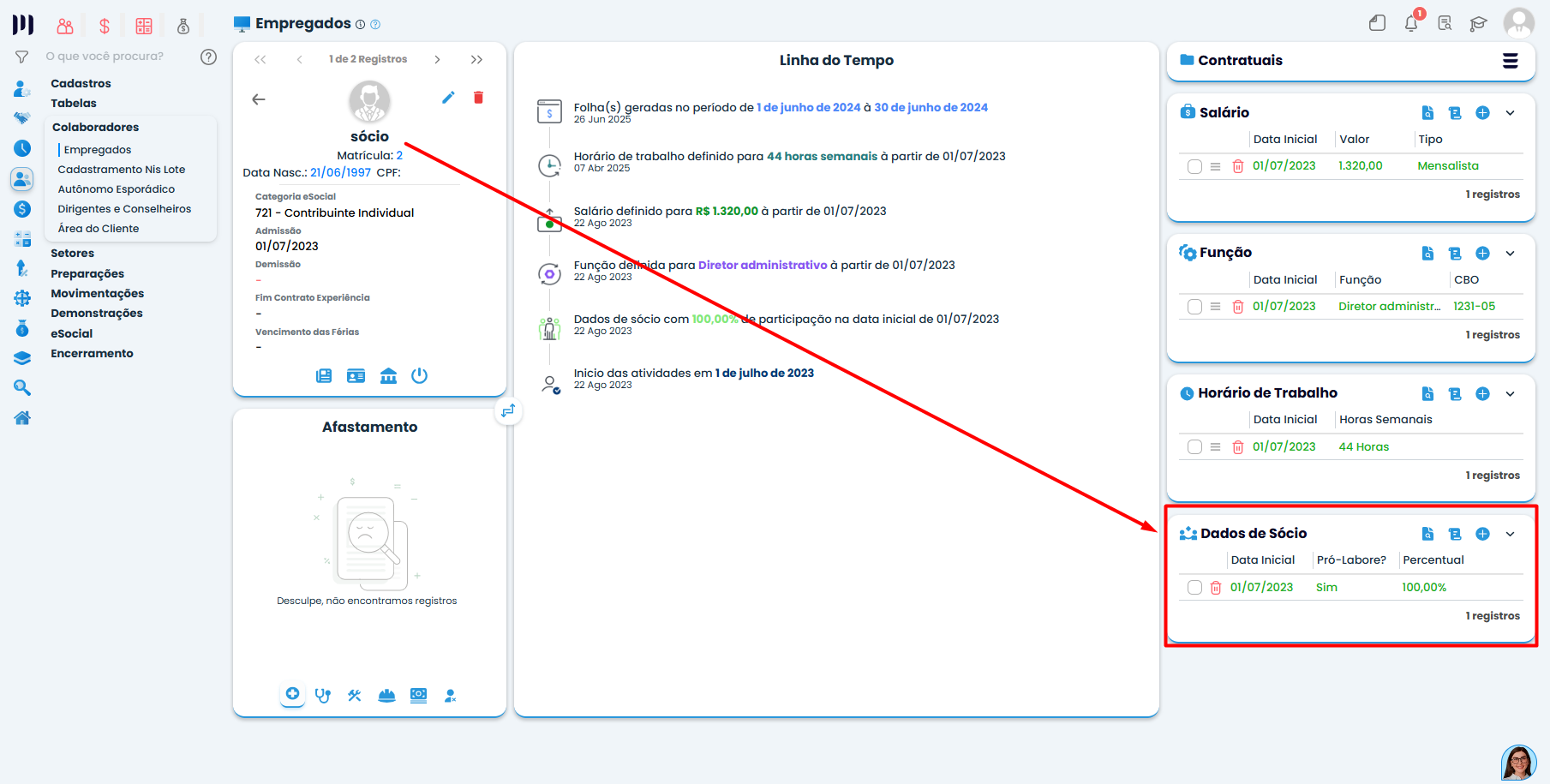Click the stethoscope icon in Afastamento panel
Image resolution: width=1550 pixels, height=784 pixels.
(x=323, y=696)
